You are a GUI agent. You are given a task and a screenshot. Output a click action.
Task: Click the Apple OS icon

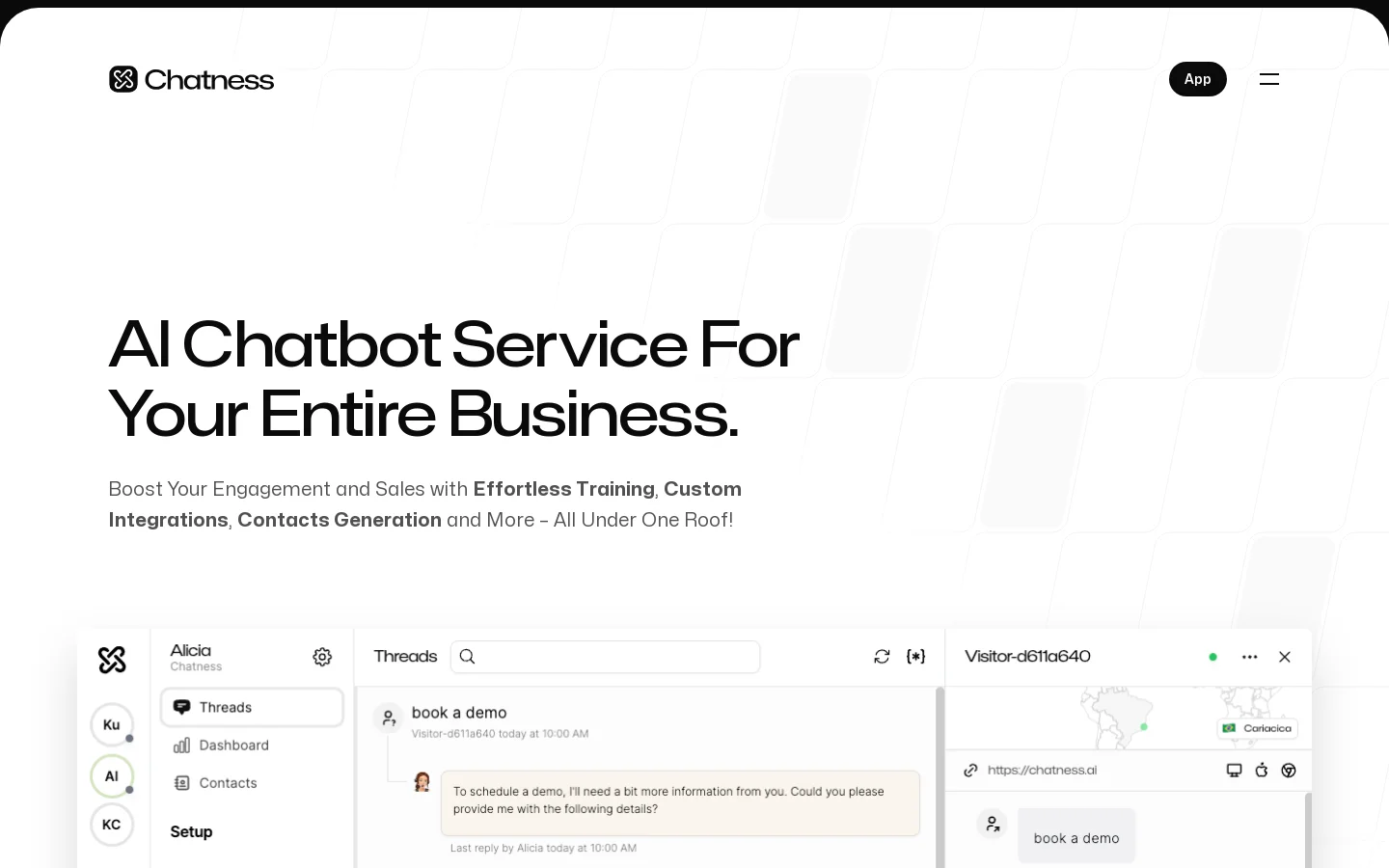[1262, 770]
